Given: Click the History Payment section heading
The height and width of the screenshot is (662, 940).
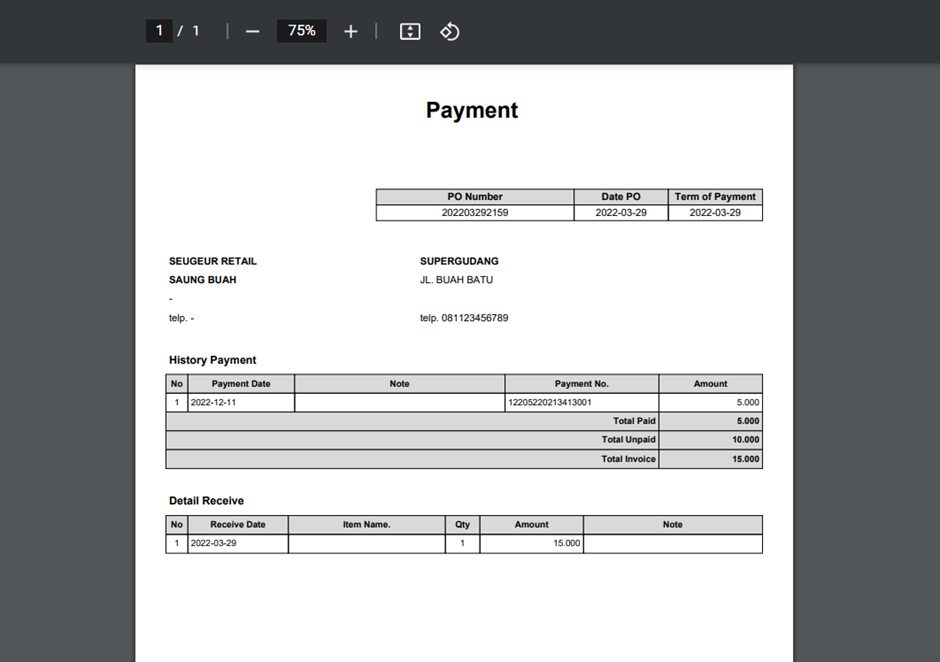Looking at the screenshot, I should (212, 360).
